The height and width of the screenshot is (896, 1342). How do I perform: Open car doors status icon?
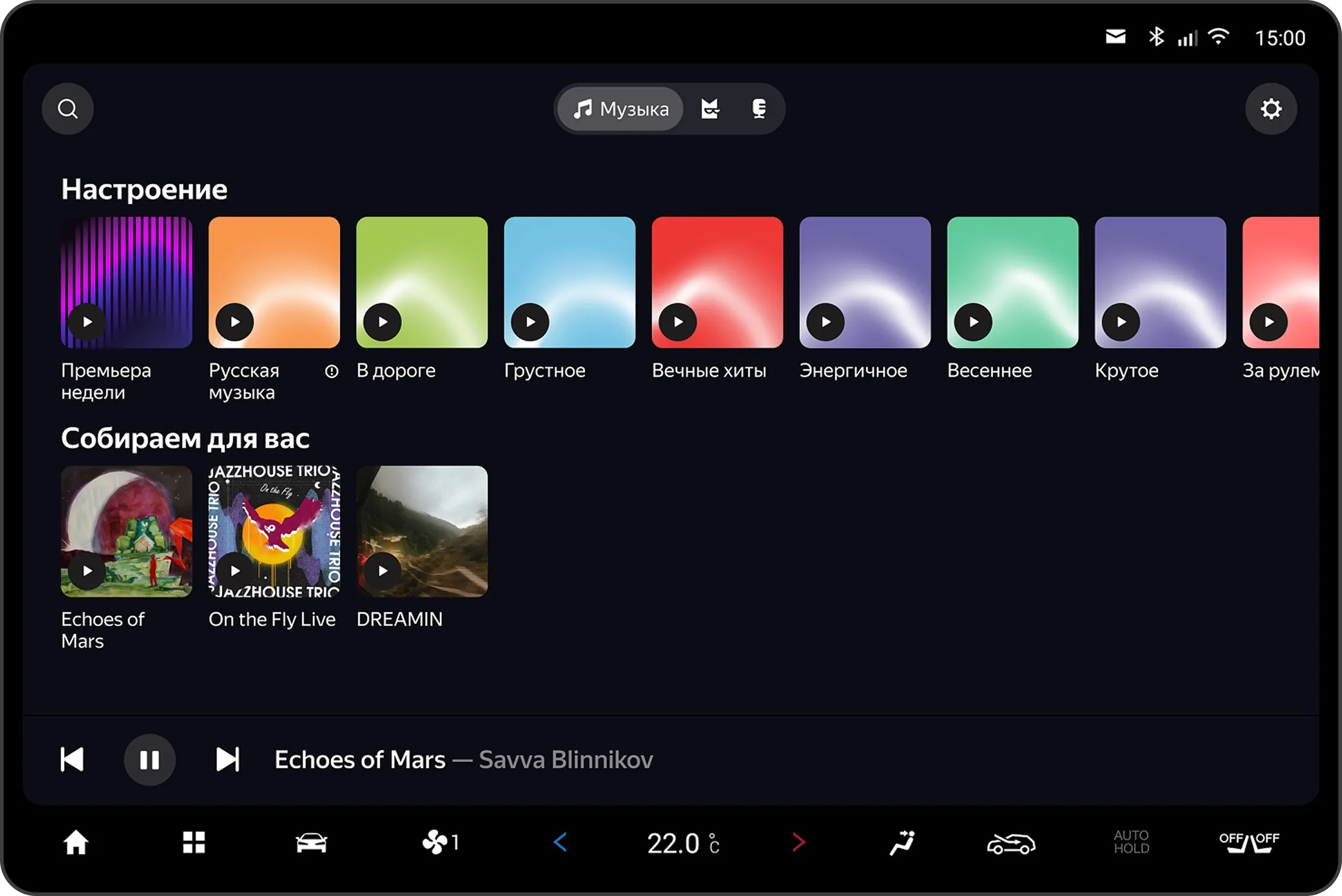click(1011, 843)
